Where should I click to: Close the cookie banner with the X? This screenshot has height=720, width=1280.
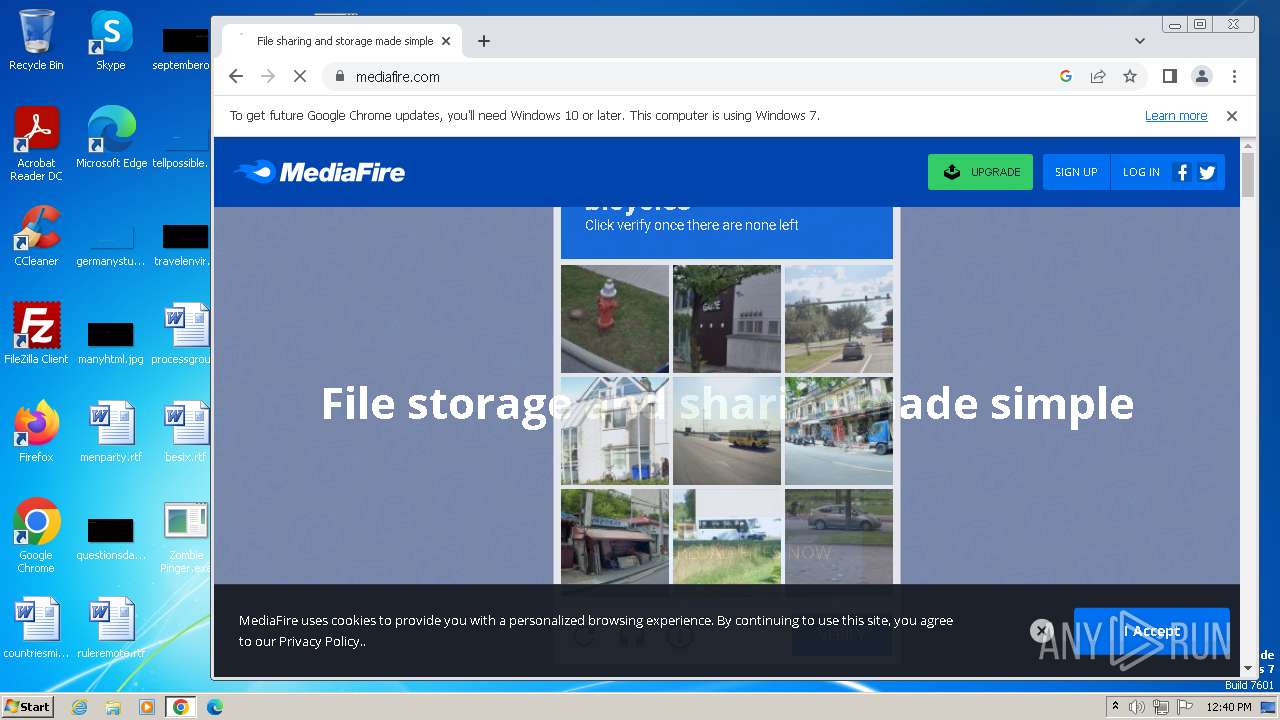coord(1041,630)
